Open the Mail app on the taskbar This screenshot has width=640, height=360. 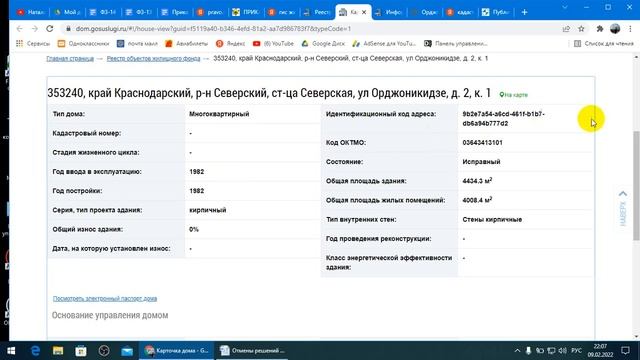pos(127,351)
